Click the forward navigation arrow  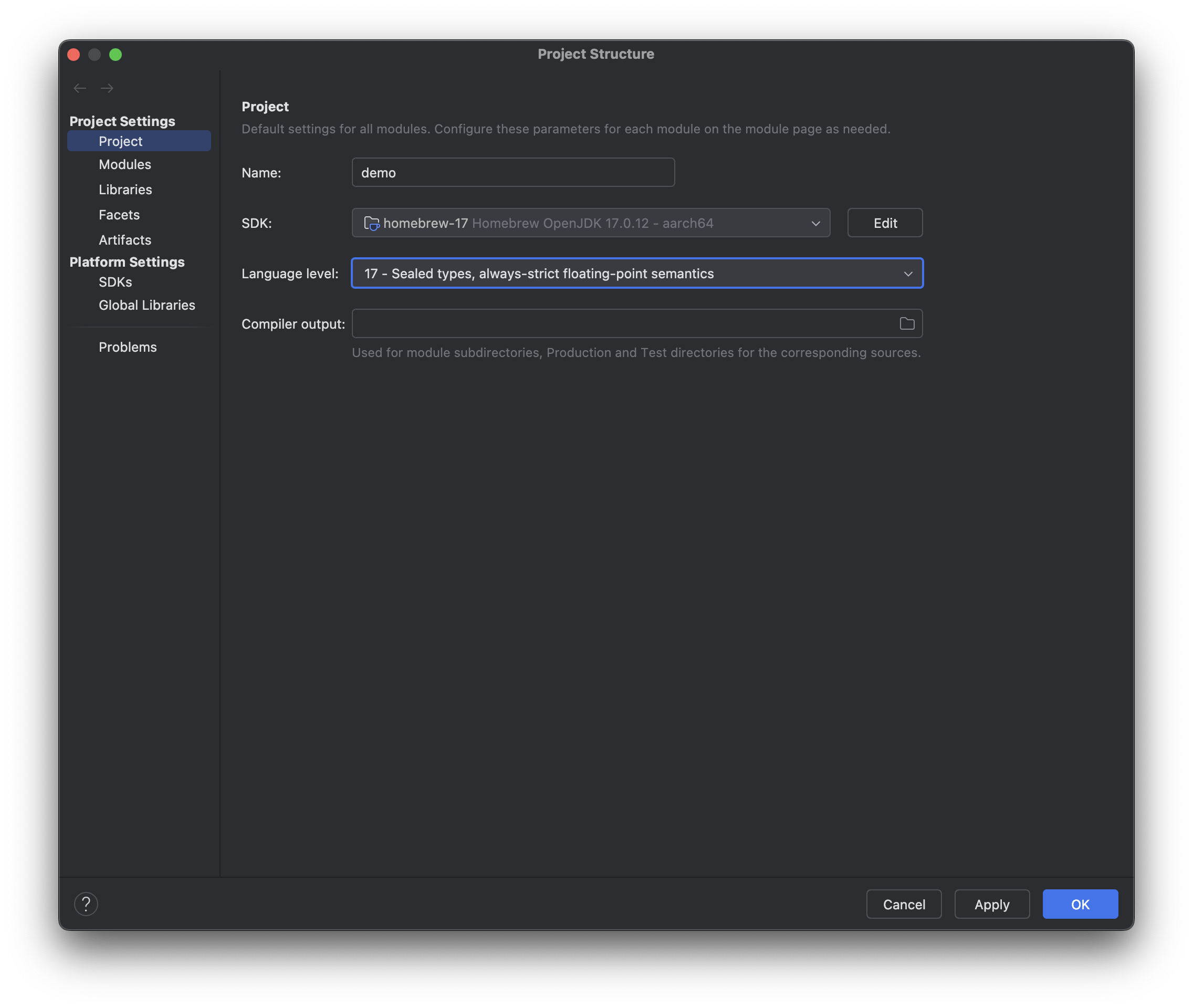click(107, 88)
